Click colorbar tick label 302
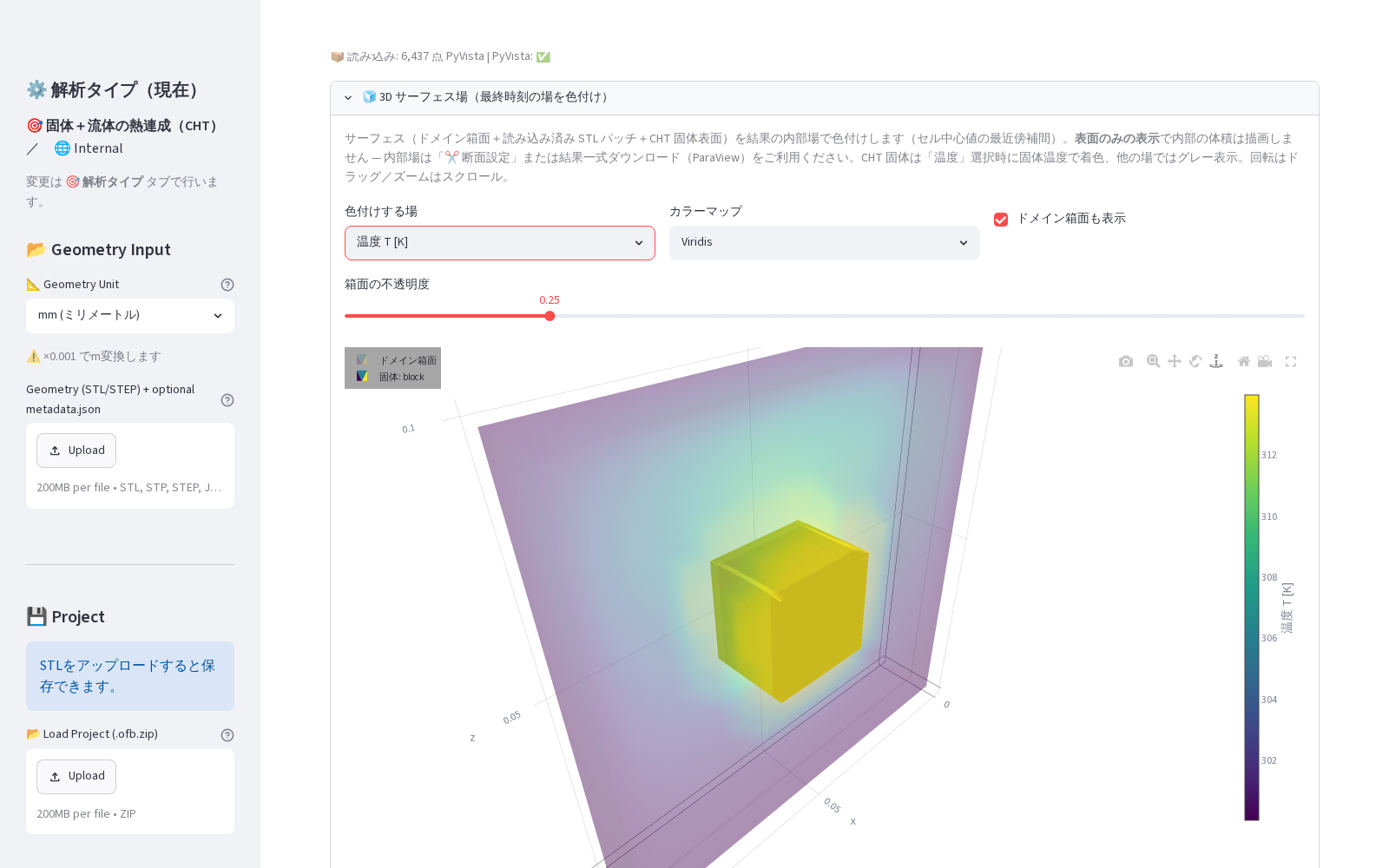Image resolution: width=1389 pixels, height=868 pixels. pos(1269,760)
